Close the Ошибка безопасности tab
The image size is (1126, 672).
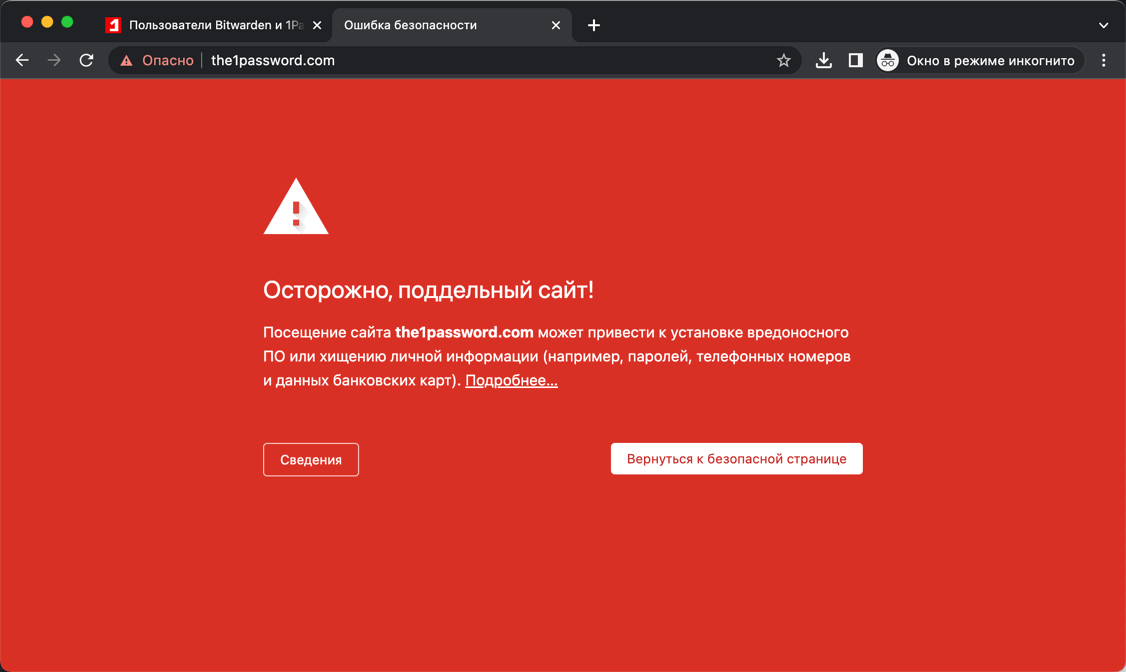pyautogui.click(x=556, y=25)
